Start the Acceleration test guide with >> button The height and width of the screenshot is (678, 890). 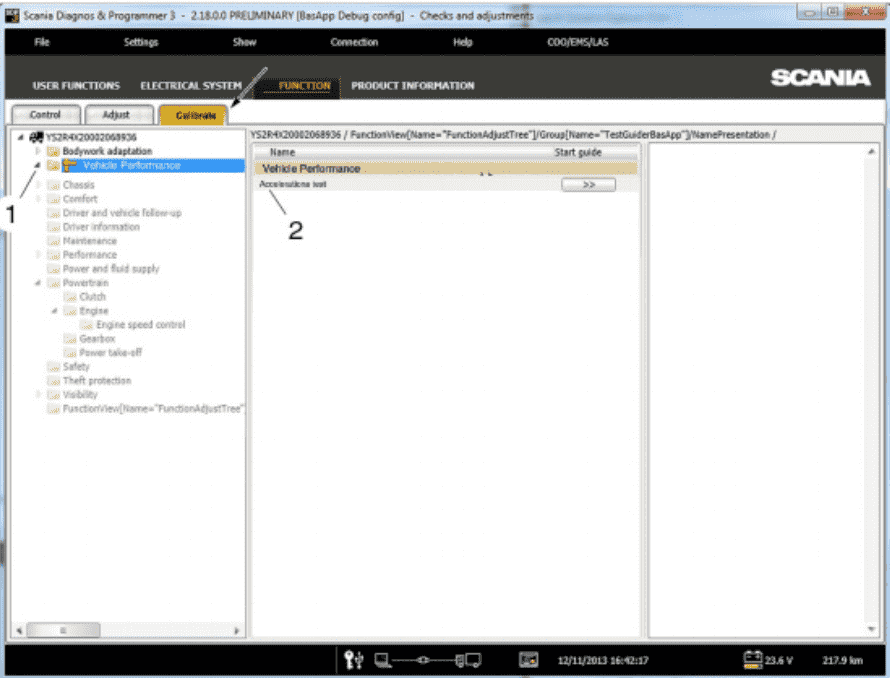pyautogui.click(x=588, y=185)
